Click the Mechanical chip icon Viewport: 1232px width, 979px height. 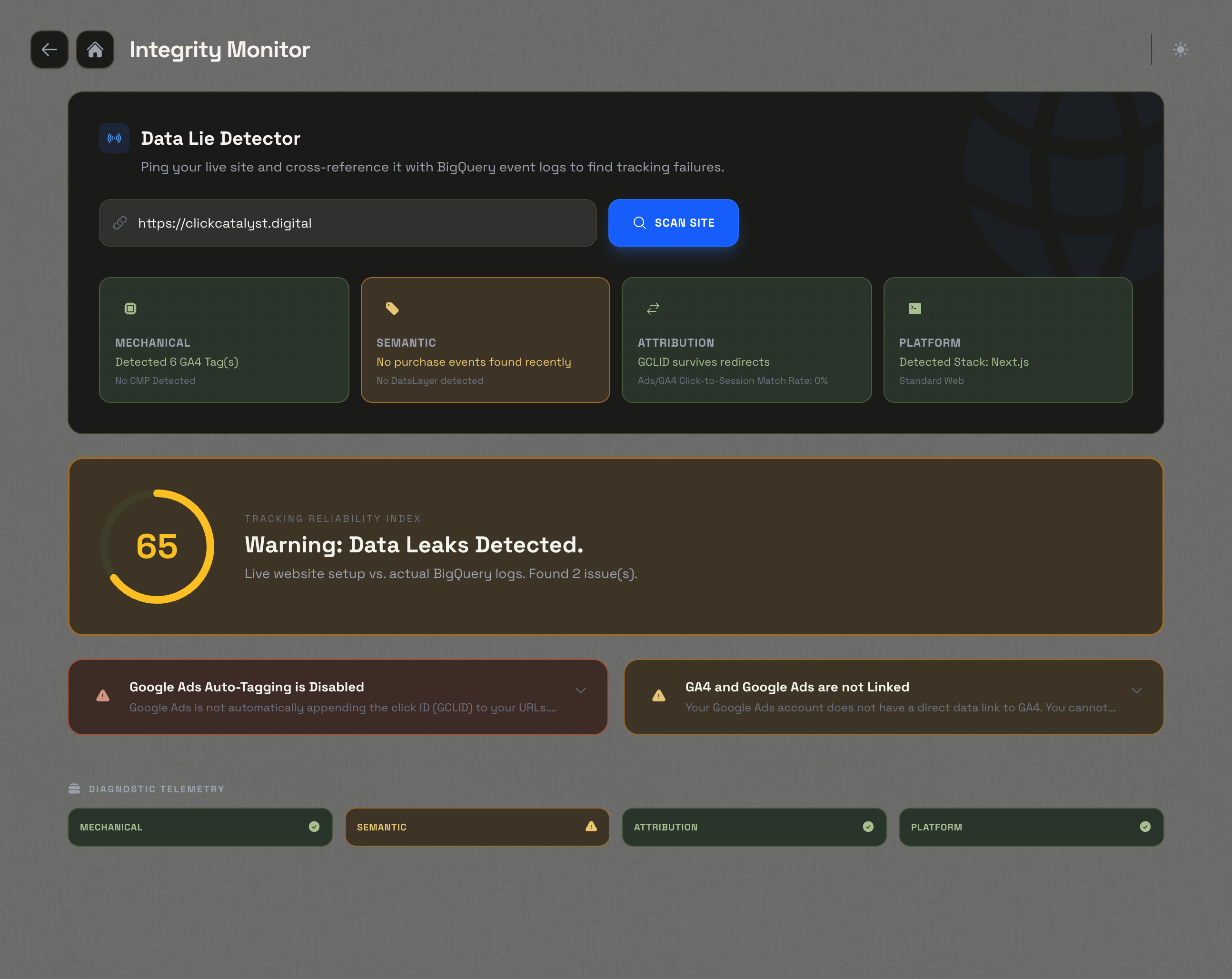(130, 309)
